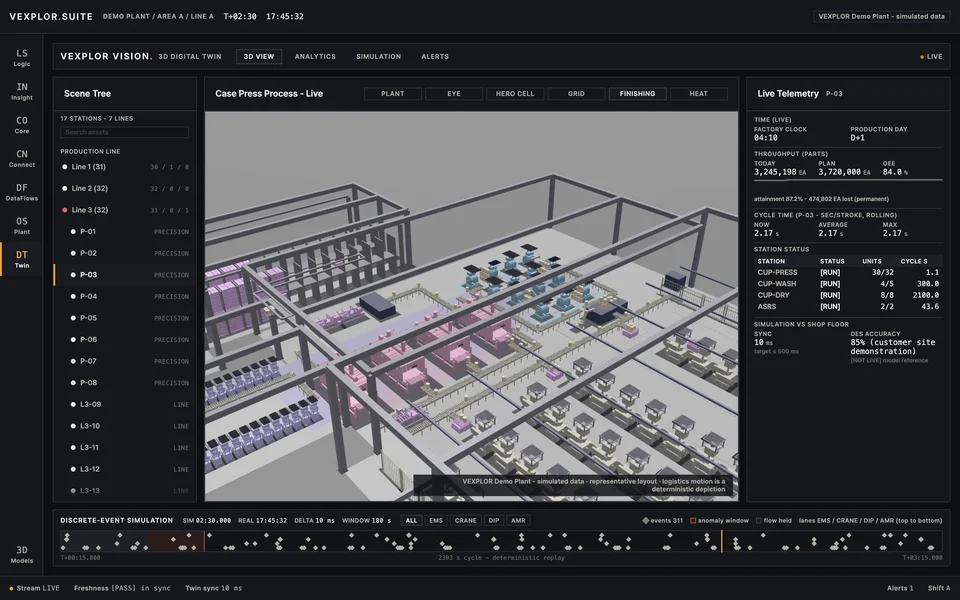
Task: Expand Line 1 (31) in scene tree
Action: [x=125, y=167]
